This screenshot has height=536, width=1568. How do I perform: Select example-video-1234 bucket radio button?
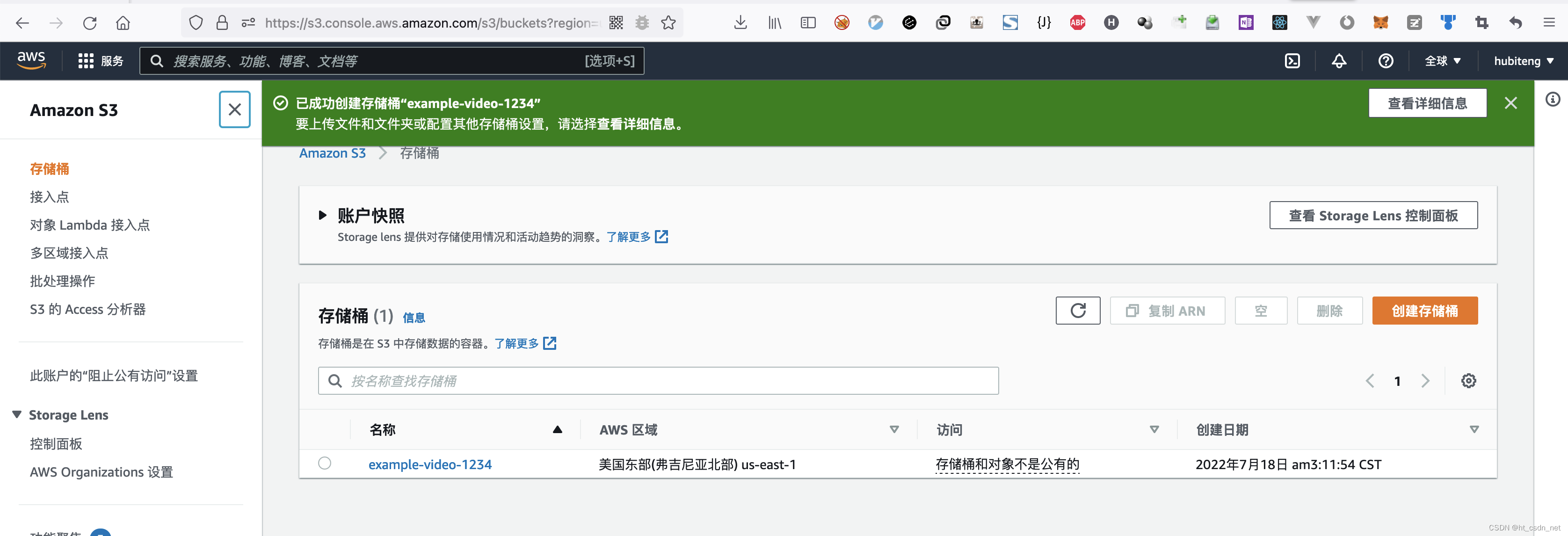(325, 463)
